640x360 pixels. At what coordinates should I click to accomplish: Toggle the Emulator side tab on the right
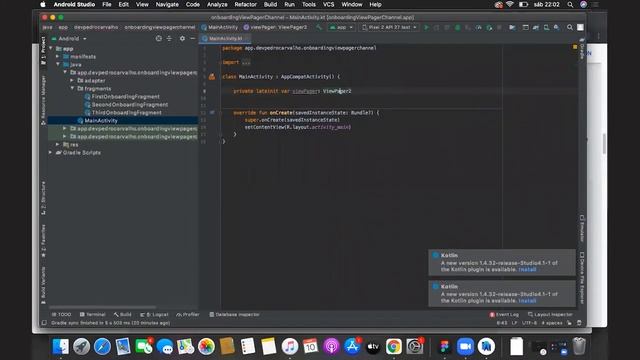coord(582,229)
